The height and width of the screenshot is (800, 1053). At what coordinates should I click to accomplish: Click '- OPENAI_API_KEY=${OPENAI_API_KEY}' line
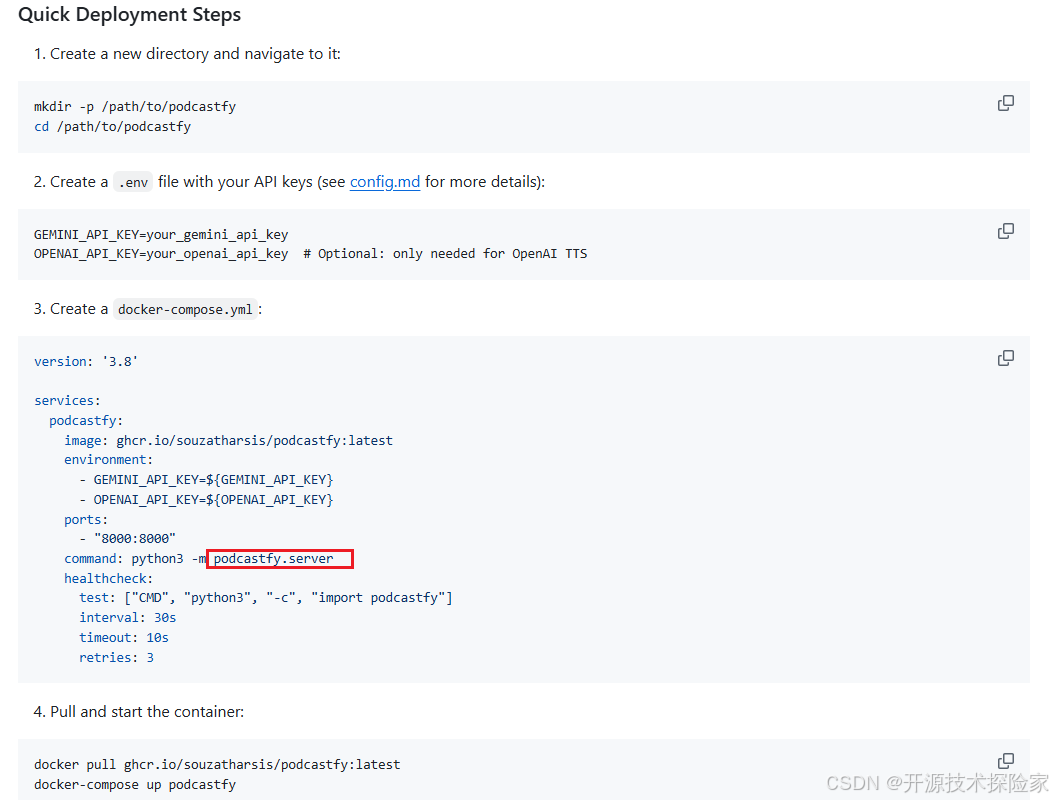pyautogui.click(x=206, y=500)
